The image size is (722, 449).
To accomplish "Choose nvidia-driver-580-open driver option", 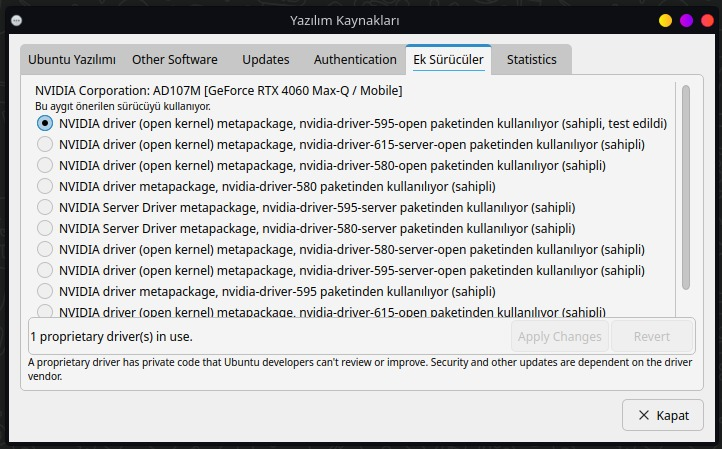I will coord(45,165).
